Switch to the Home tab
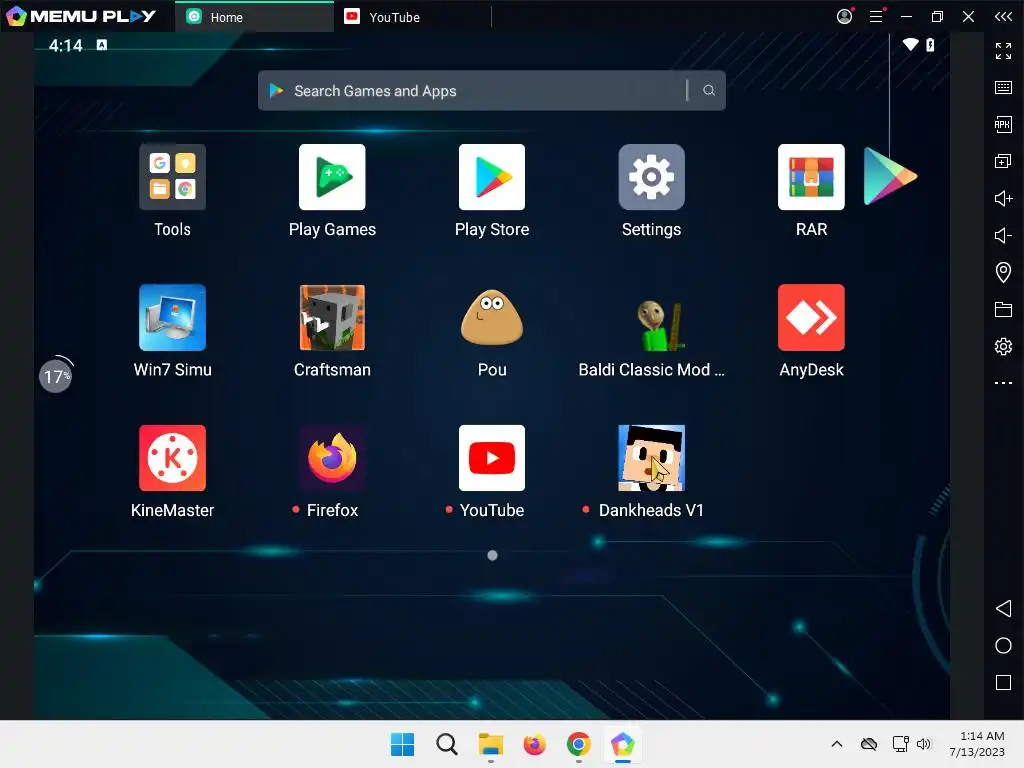1024x768 pixels. pyautogui.click(x=254, y=17)
